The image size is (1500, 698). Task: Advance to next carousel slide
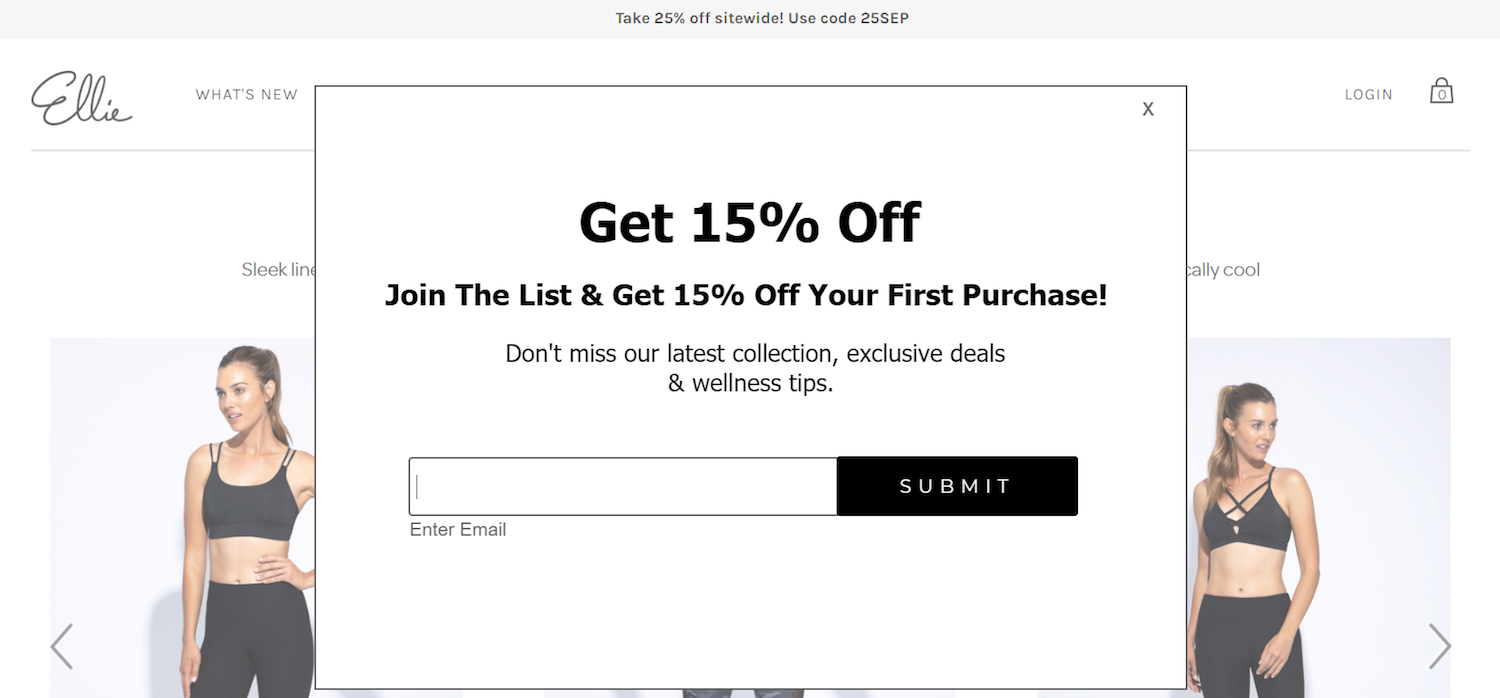coord(1439,646)
